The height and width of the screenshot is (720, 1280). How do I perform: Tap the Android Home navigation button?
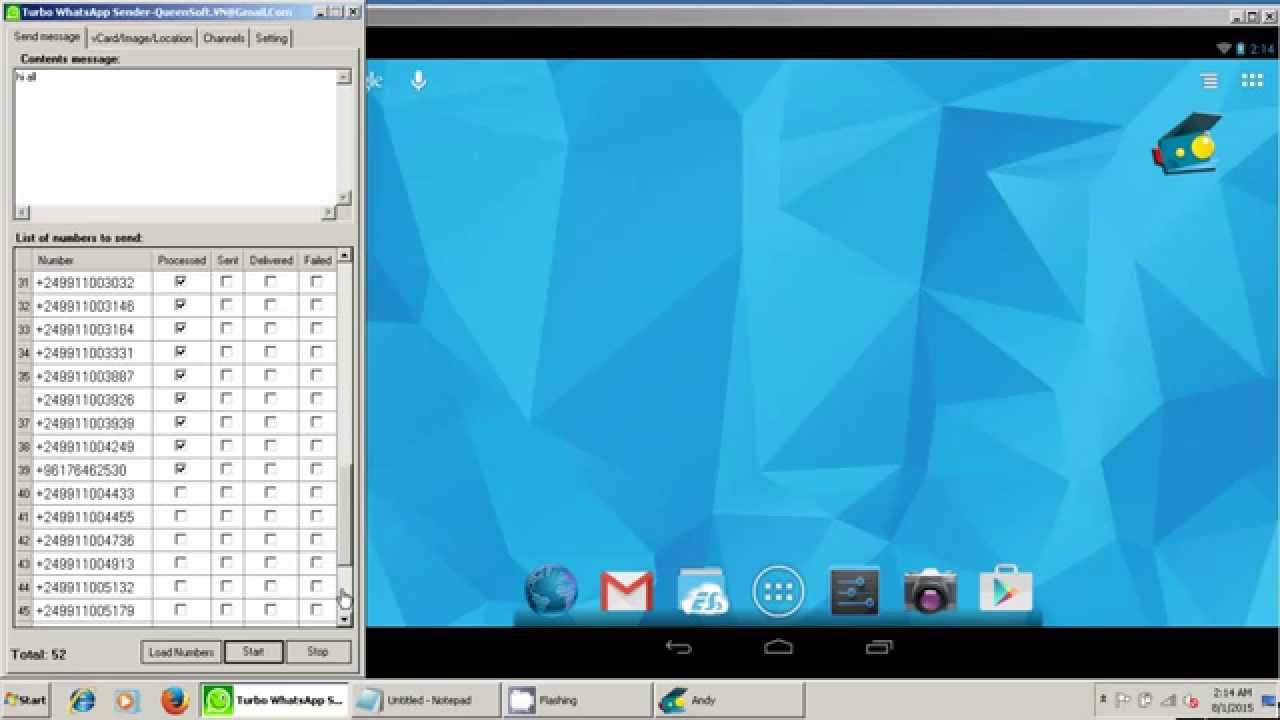[778, 647]
